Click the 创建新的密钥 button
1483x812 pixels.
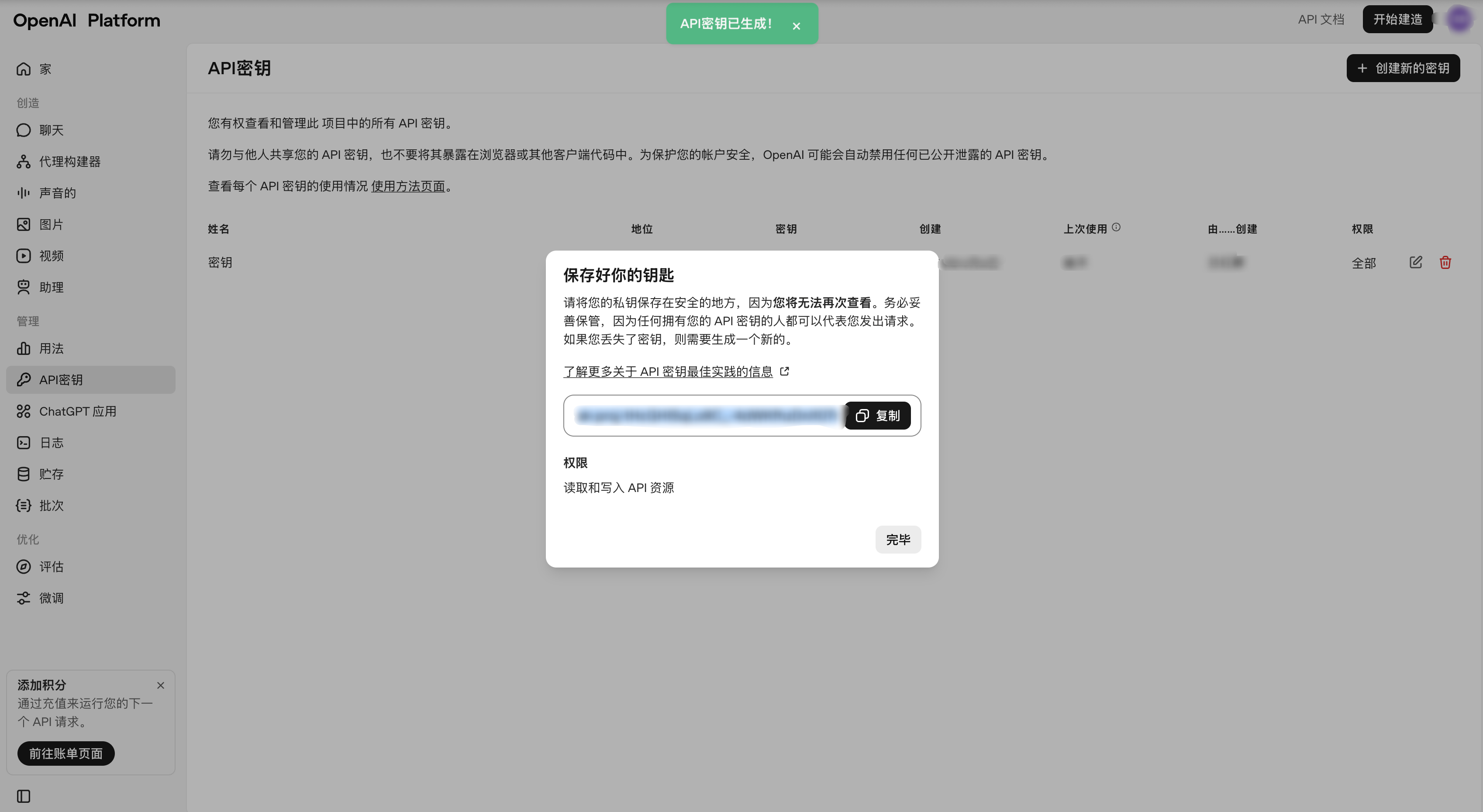[x=1403, y=68]
